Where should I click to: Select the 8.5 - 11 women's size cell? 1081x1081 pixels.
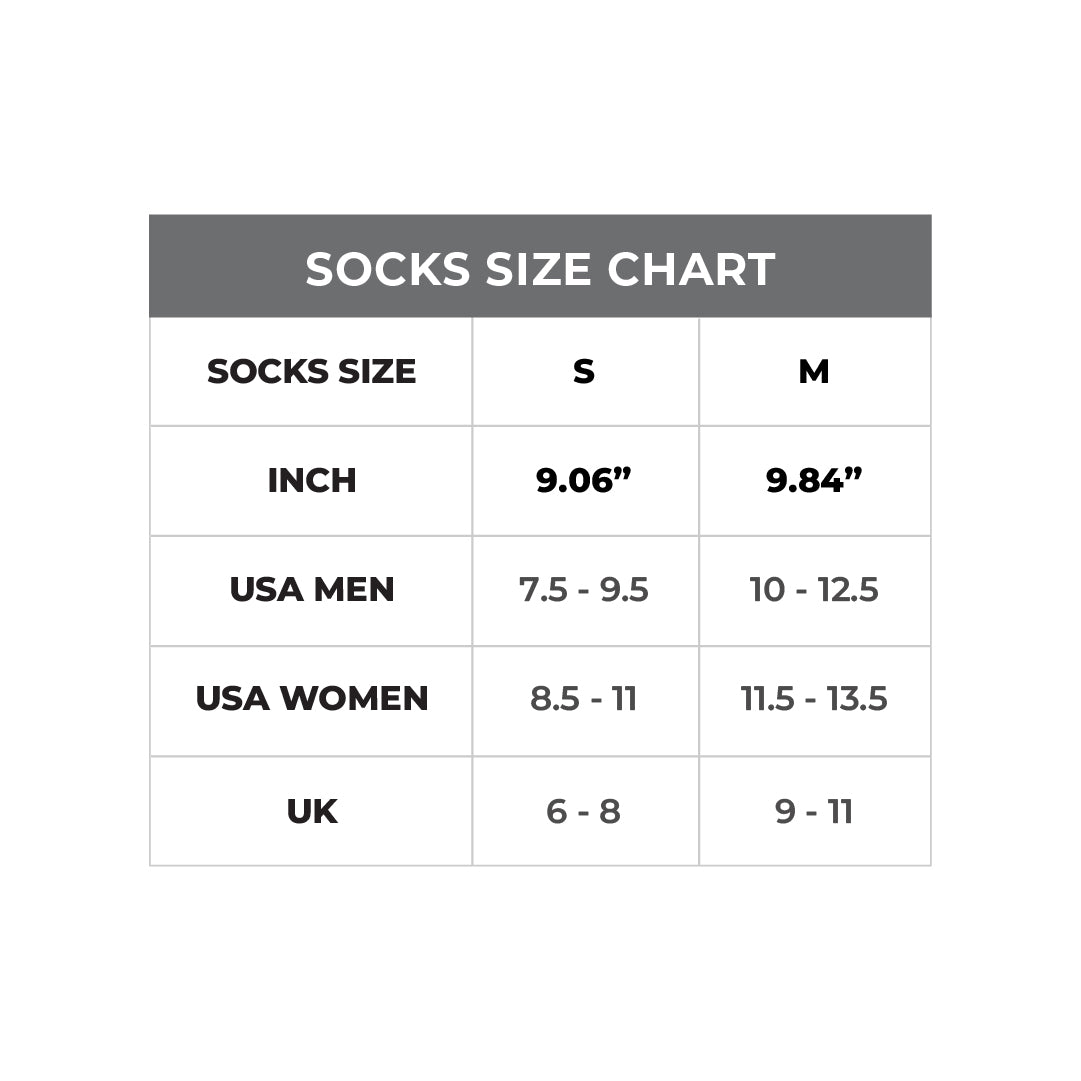tap(584, 699)
